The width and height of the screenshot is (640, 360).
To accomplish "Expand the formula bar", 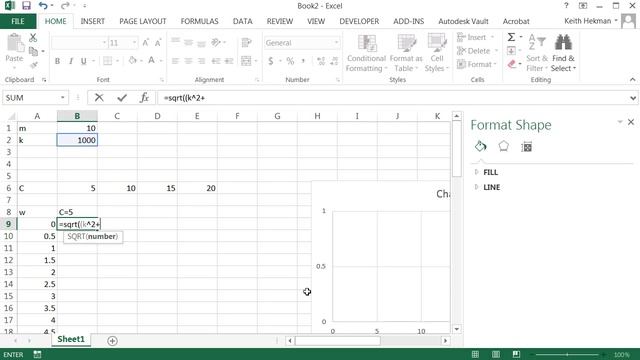I will coord(633,98).
